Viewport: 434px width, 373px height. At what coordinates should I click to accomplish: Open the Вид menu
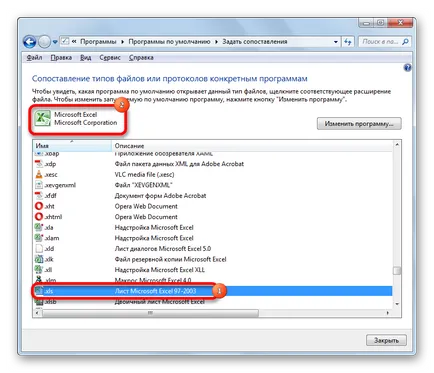86,58
